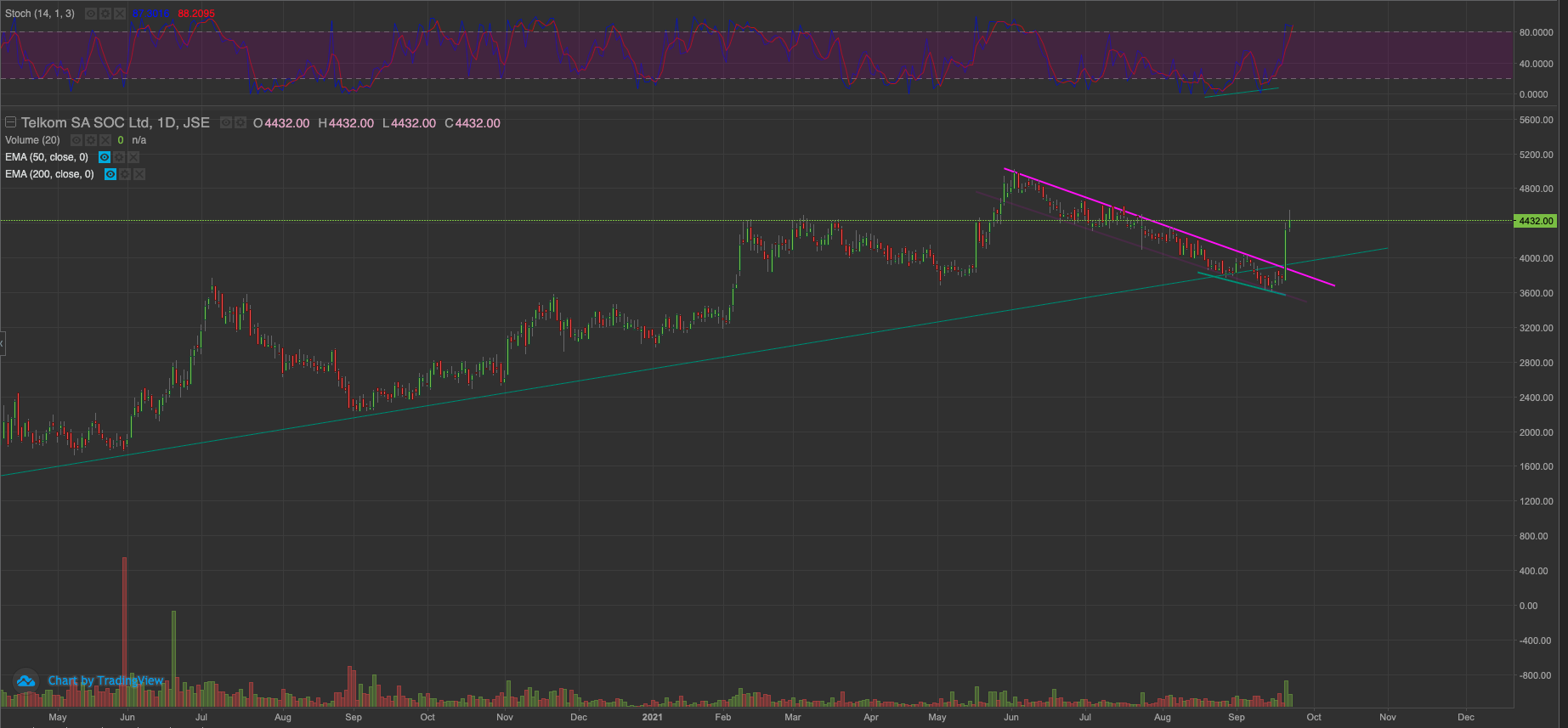Viewport: 1568px width, 728px height.
Task: Click the Chart by TradingView link
Action: 105,680
